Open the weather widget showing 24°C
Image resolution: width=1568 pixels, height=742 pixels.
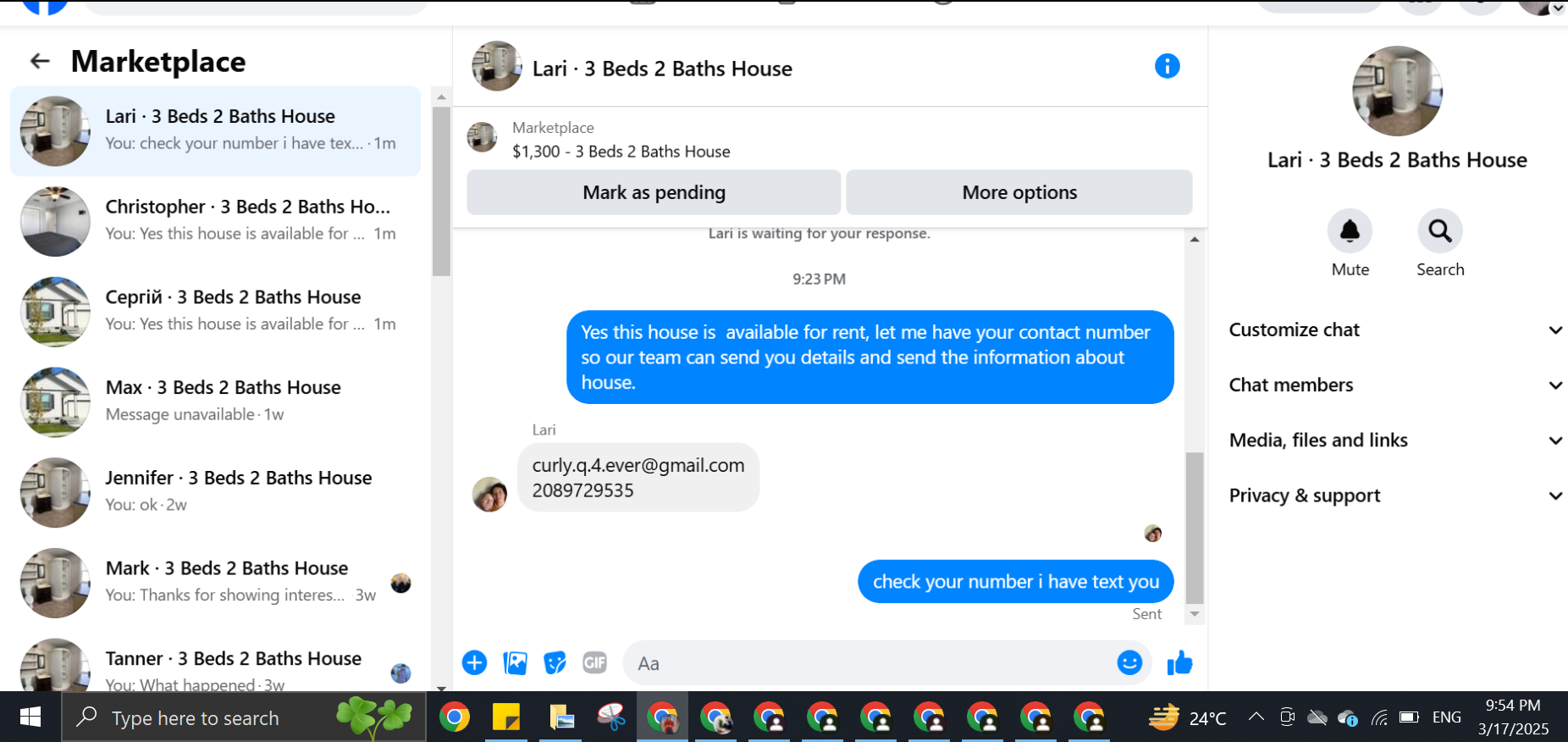click(1187, 717)
